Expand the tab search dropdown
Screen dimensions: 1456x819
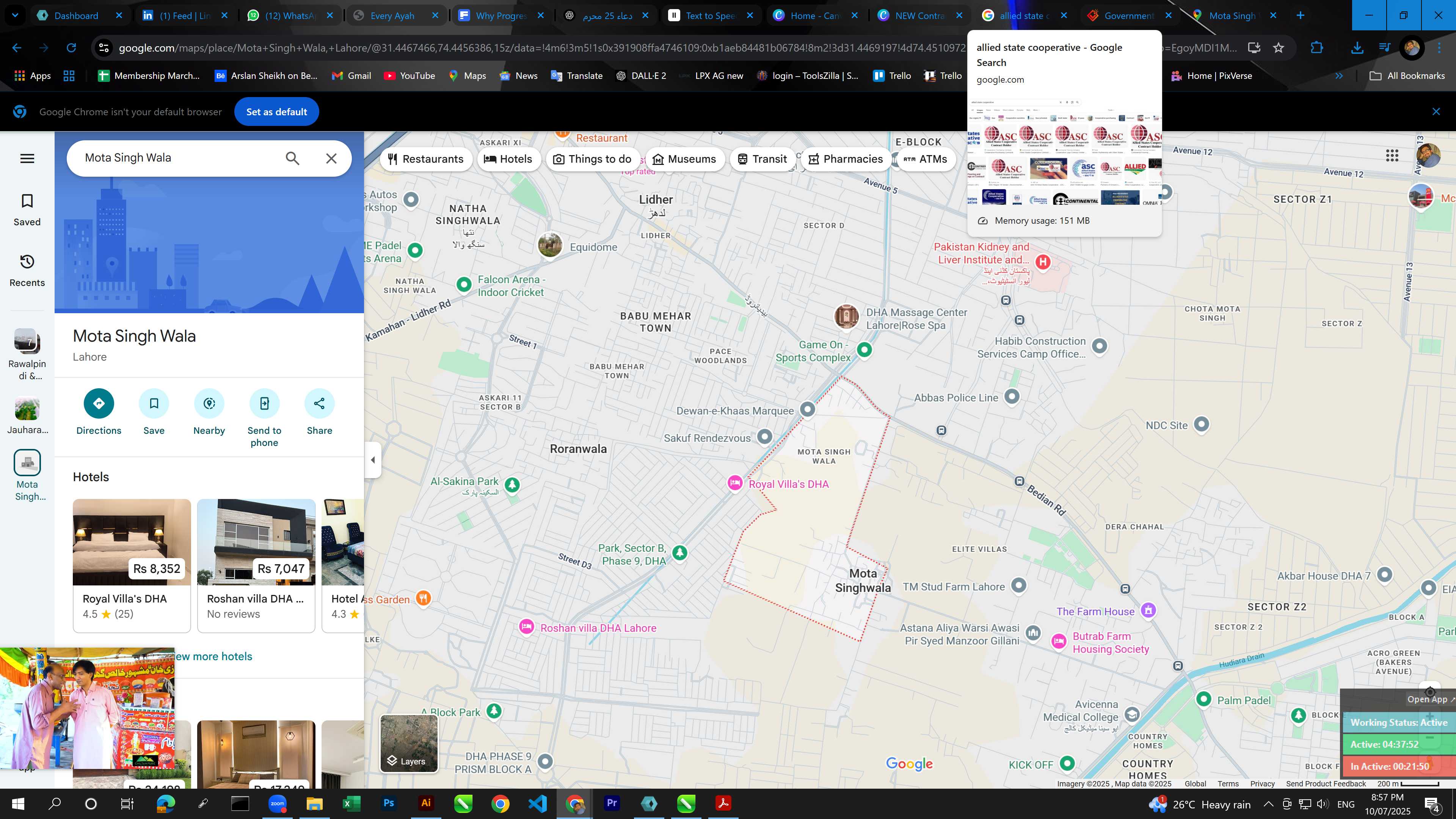tap(15, 15)
